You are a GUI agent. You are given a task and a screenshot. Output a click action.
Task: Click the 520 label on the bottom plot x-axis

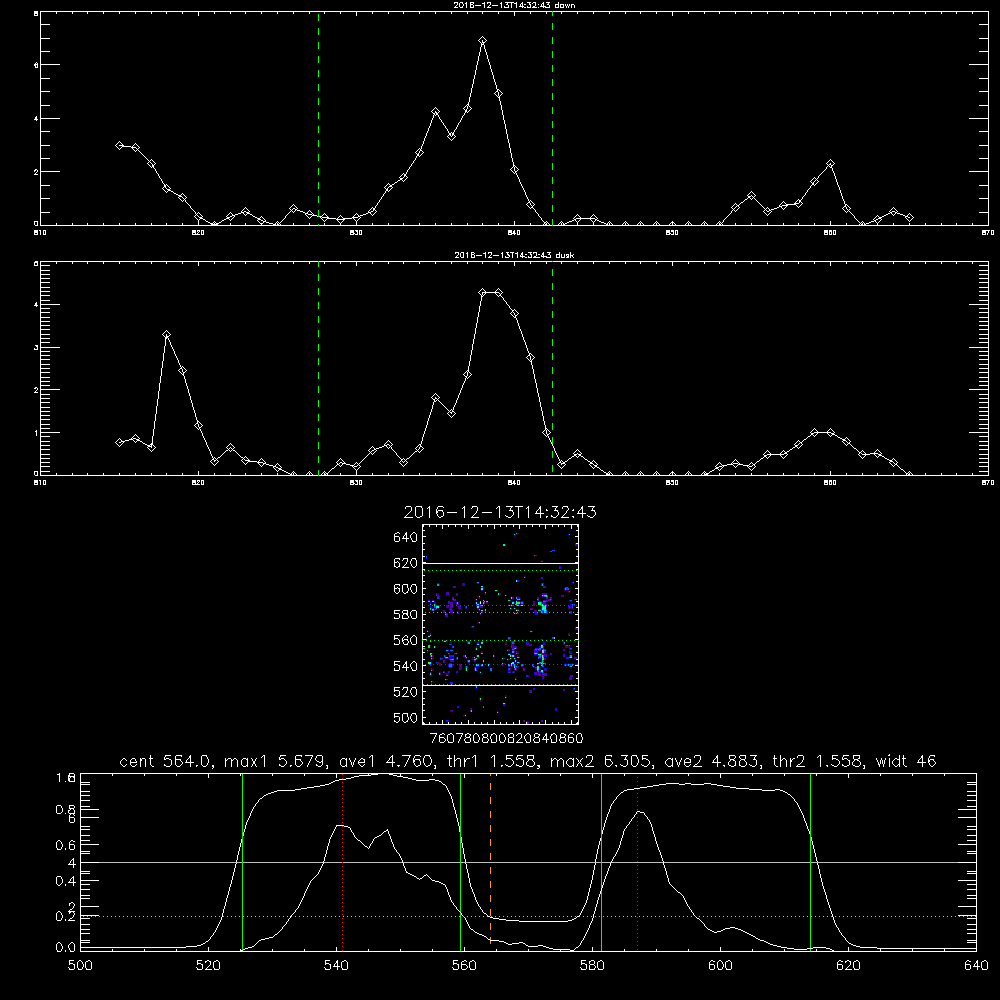click(208, 966)
